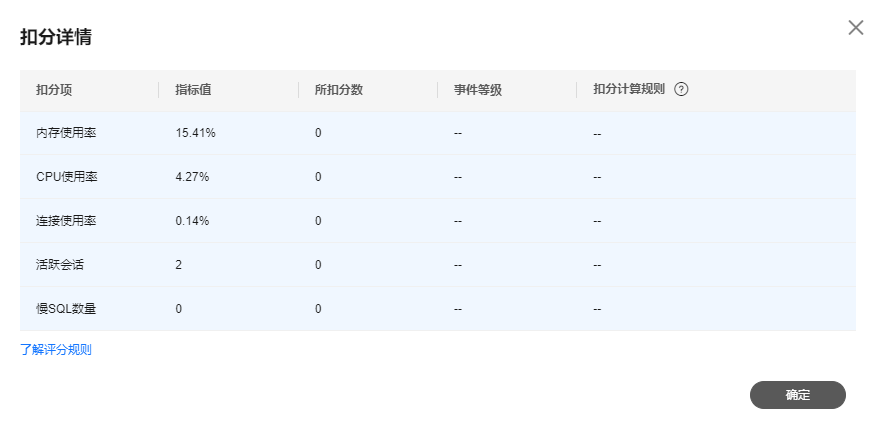
Task: Click the 活跃会话 indicator value 2
Action: pos(179,265)
